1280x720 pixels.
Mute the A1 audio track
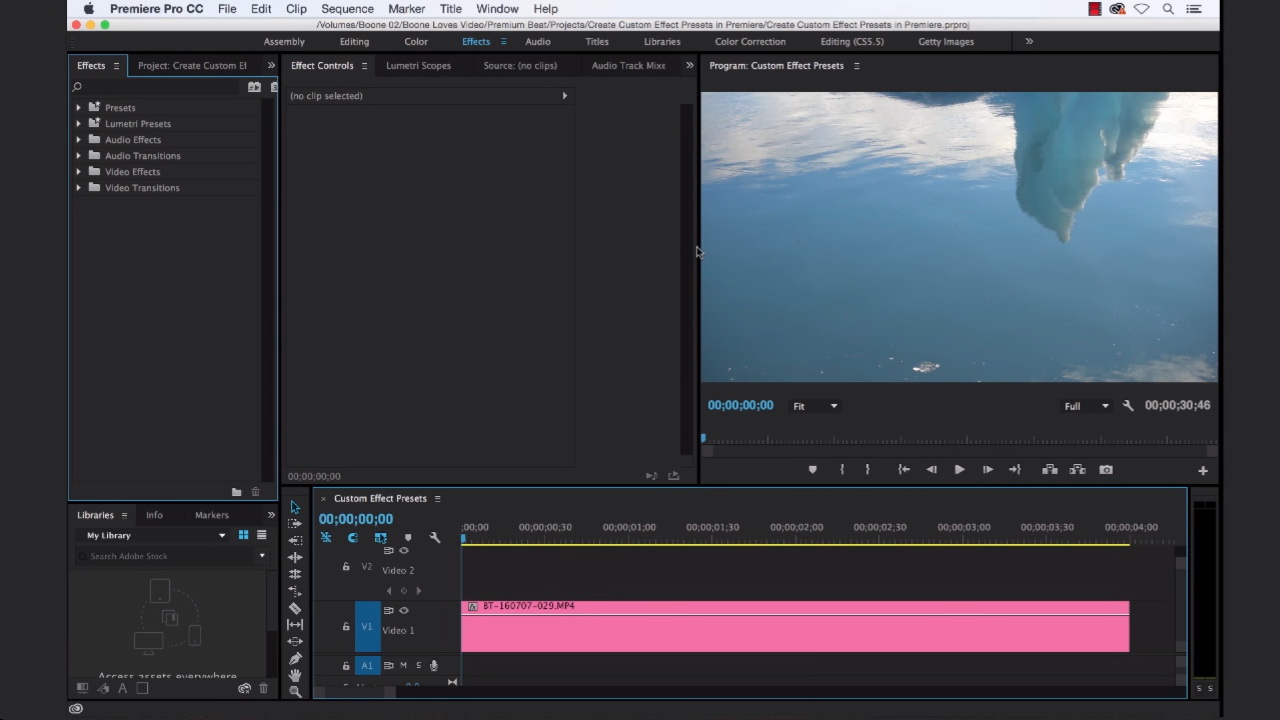coord(403,666)
